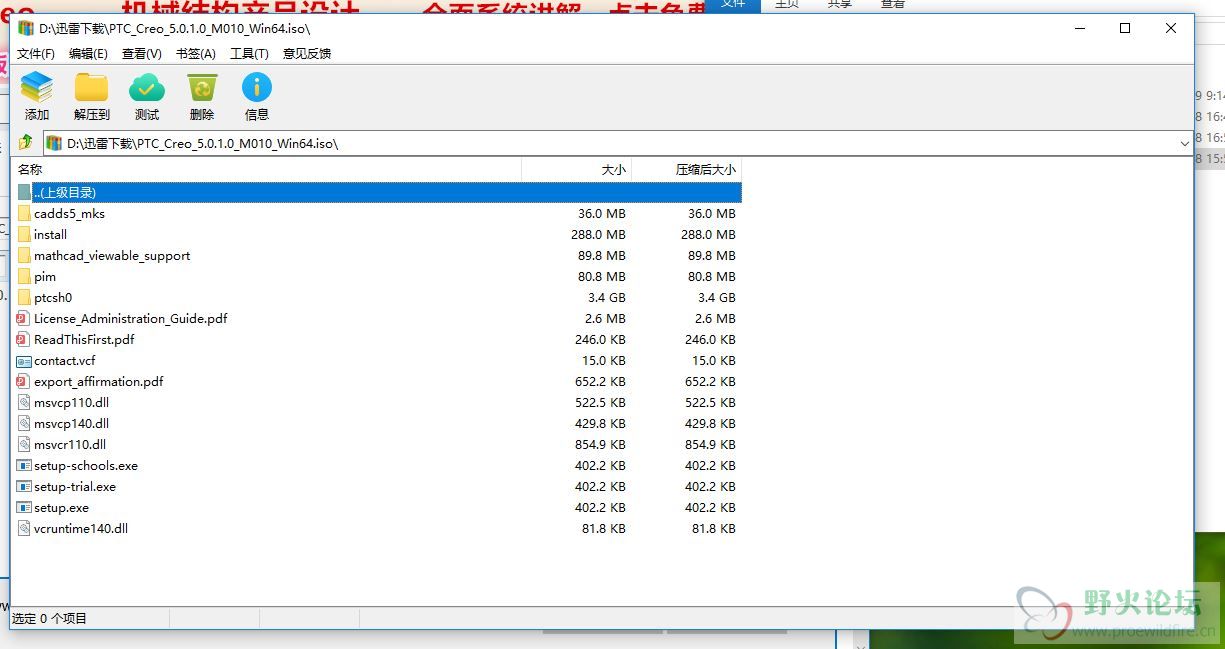Click the ReadThisFirst.pdf file icon
Screen dimensions: 1225x649
(24, 339)
